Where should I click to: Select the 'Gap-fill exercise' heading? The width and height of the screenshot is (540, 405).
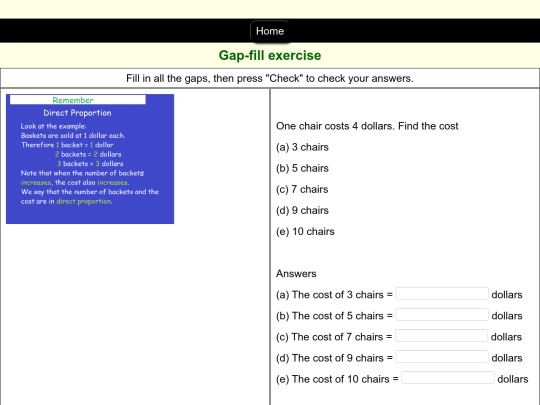coord(270,55)
